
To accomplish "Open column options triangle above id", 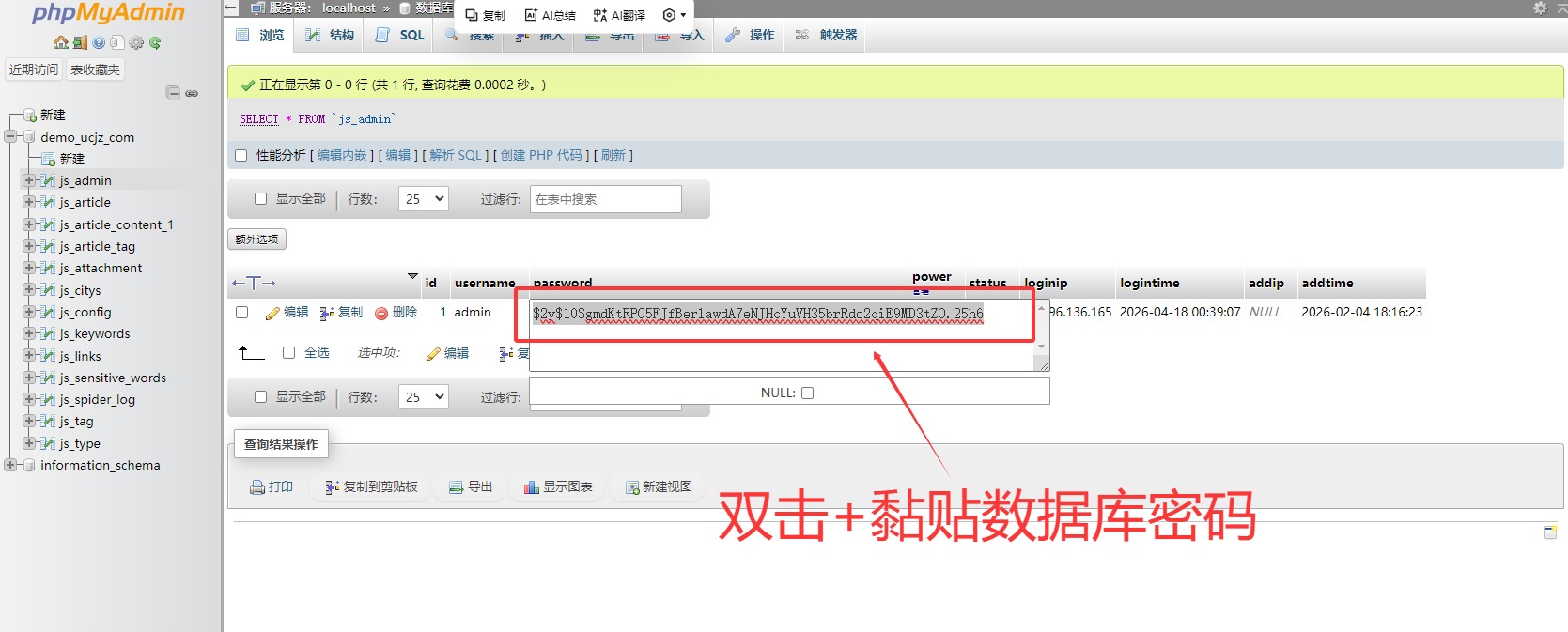I will [x=412, y=276].
